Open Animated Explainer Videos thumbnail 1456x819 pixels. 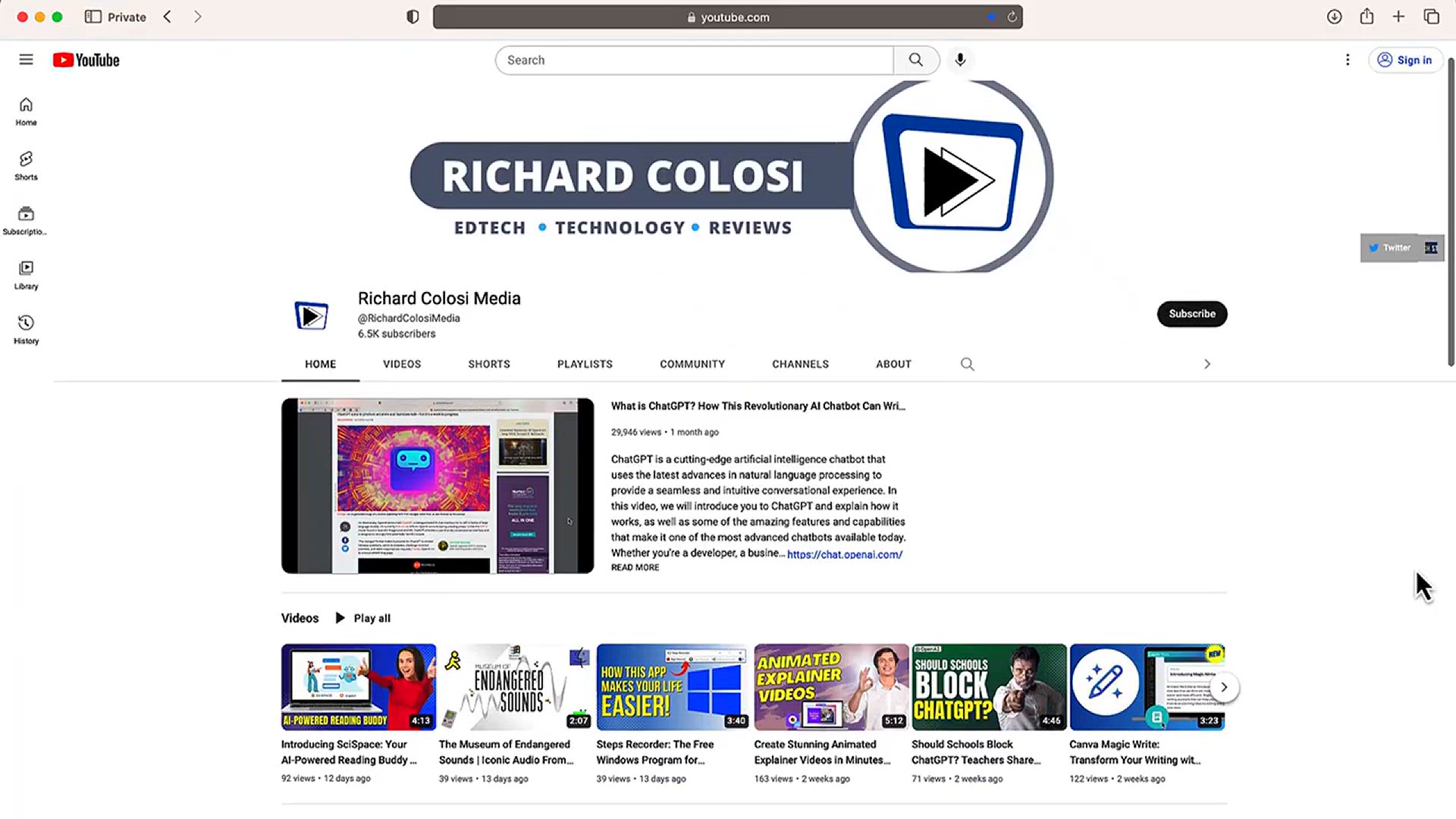click(831, 687)
